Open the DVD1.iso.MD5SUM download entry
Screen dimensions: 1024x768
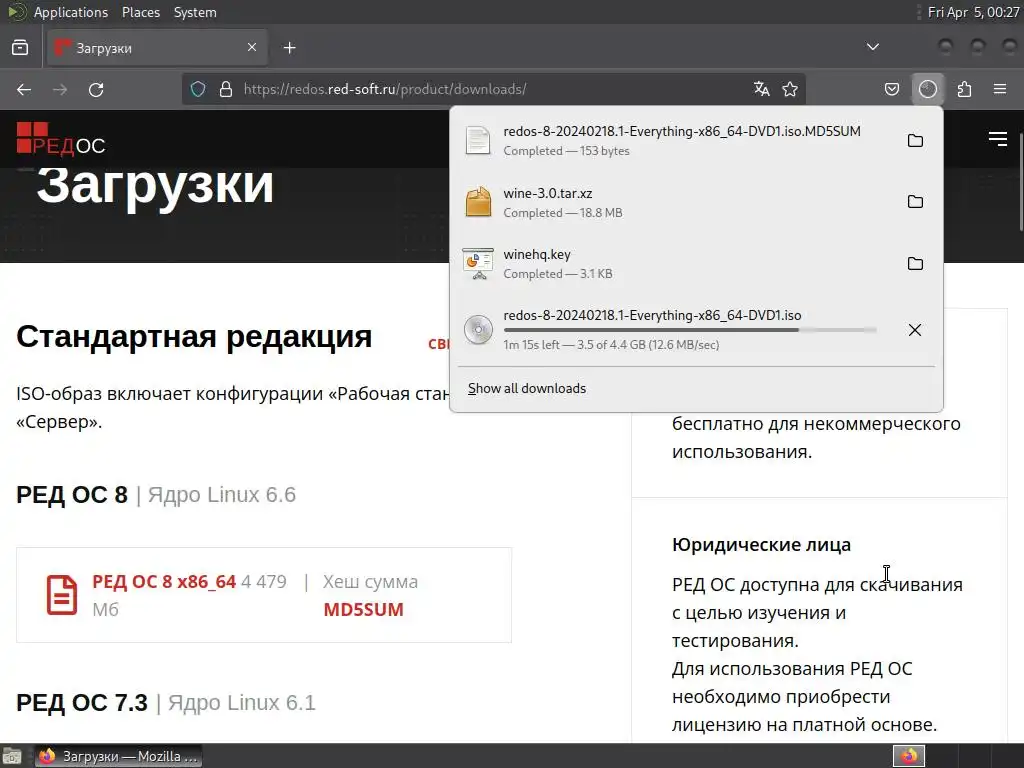[x=679, y=140]
